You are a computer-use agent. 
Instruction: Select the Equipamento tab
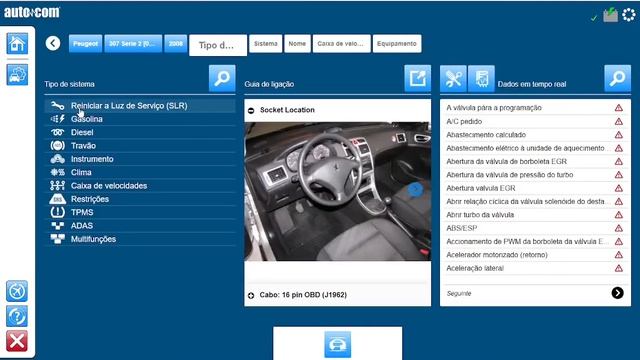pyautogui.click(x=397, y=44)
